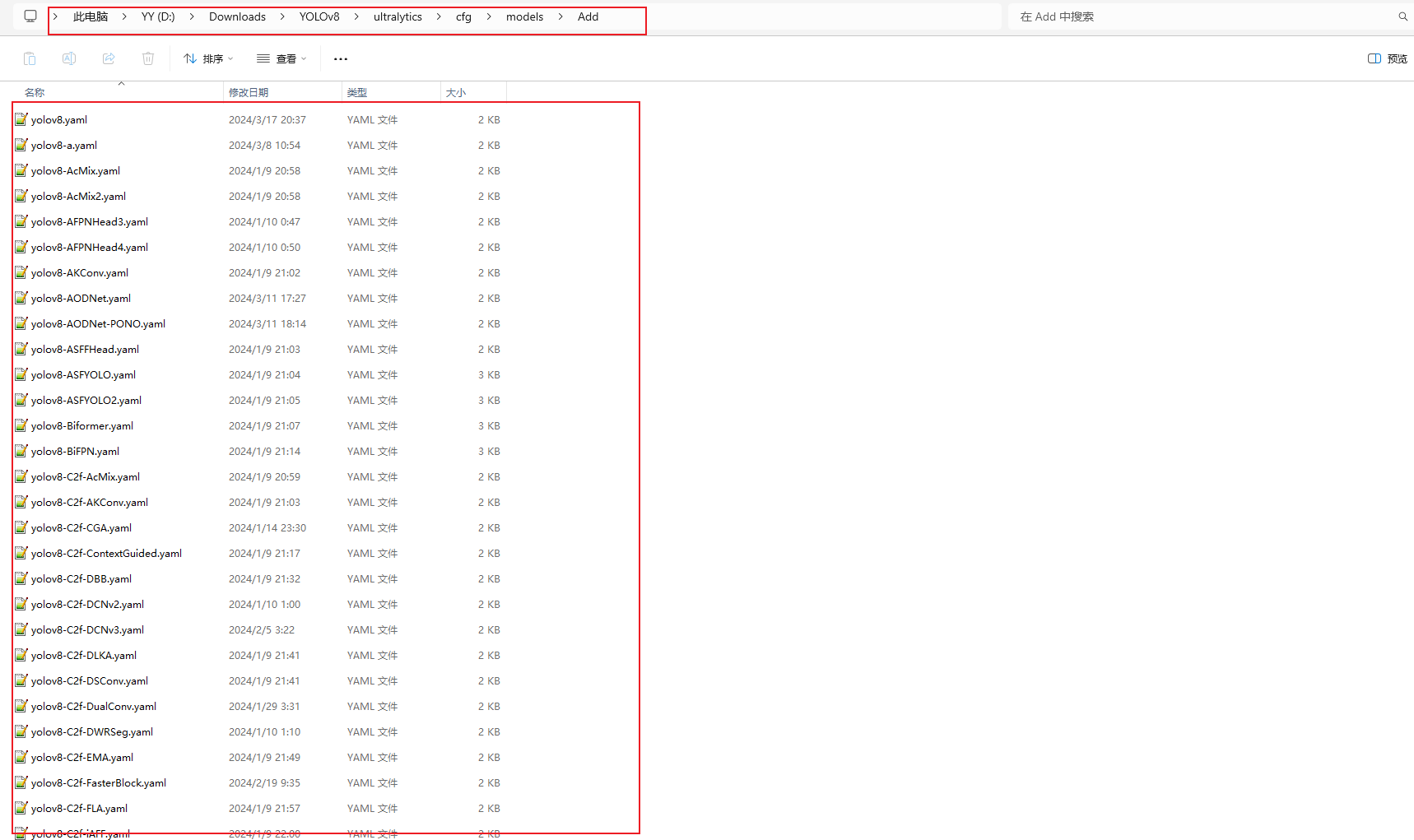
Task: Expand chevron after YY (D:) in breadcrumb
Action: pos(192,16)
